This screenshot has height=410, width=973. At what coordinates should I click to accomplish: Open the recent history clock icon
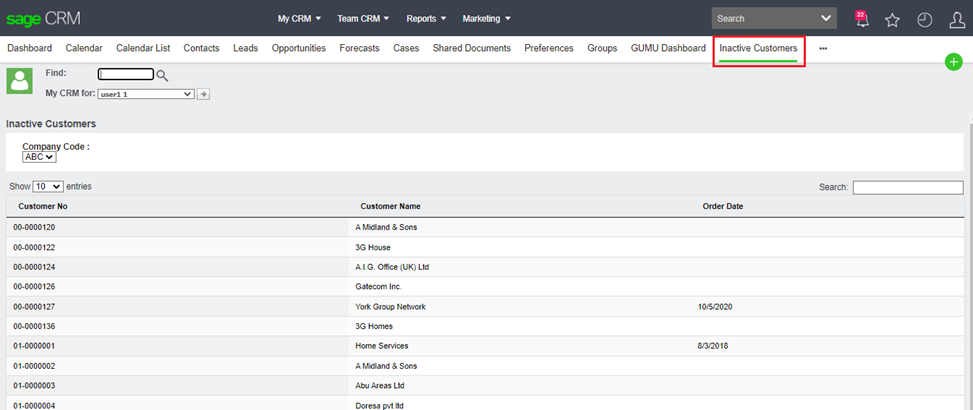coord(925,19)
